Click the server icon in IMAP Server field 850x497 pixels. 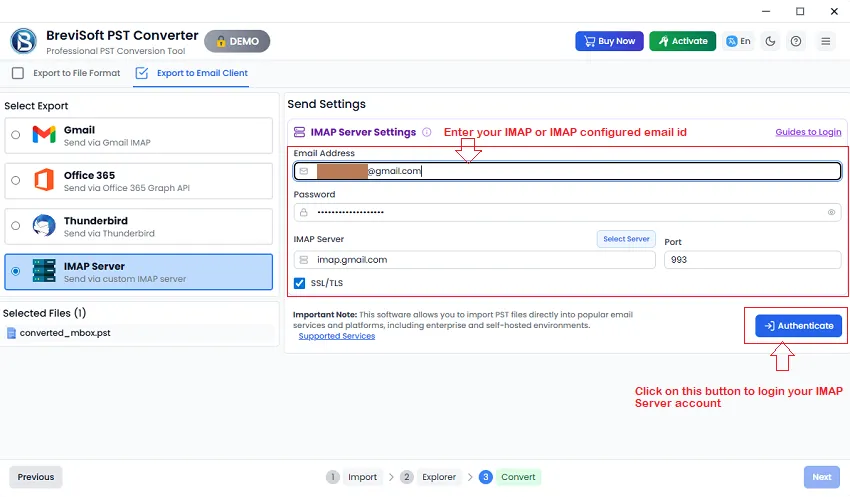click(304, 260)
